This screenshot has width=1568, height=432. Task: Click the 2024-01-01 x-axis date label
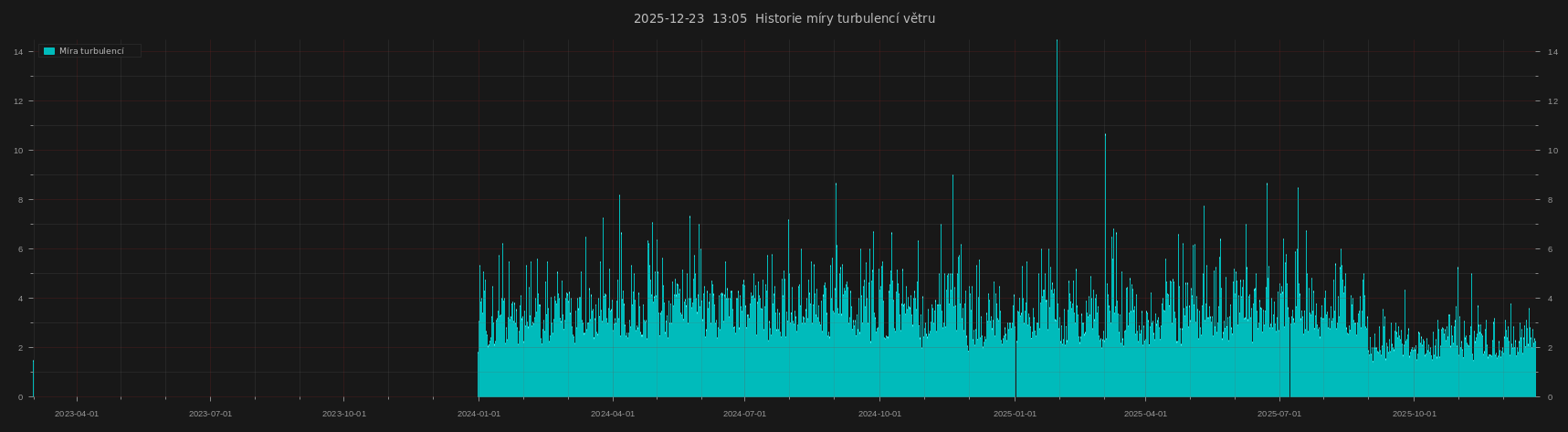479,414
